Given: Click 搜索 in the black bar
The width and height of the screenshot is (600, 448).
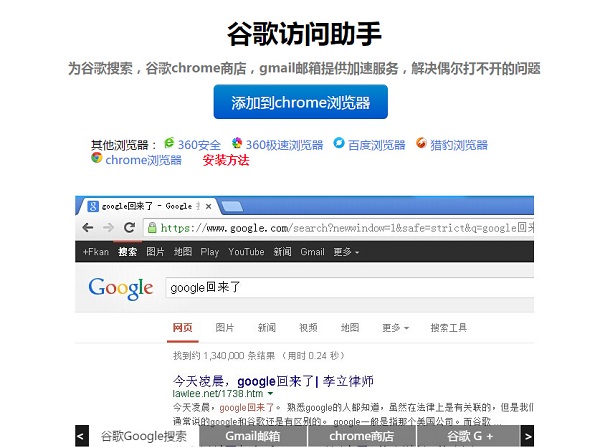Looking at the screenshot, I should coord(127,252).
